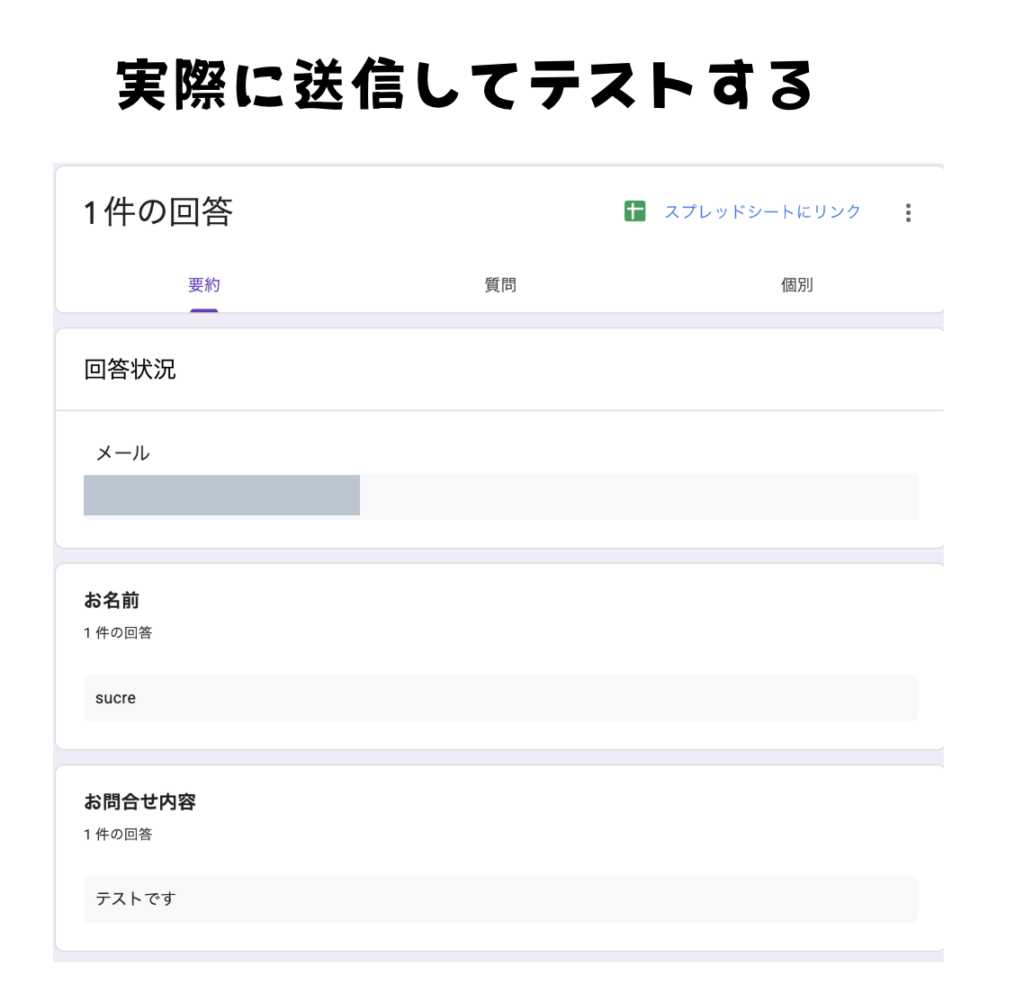Switch to the 要約 tab
This screenshot has width=1024, height=993.
point(204,285)
